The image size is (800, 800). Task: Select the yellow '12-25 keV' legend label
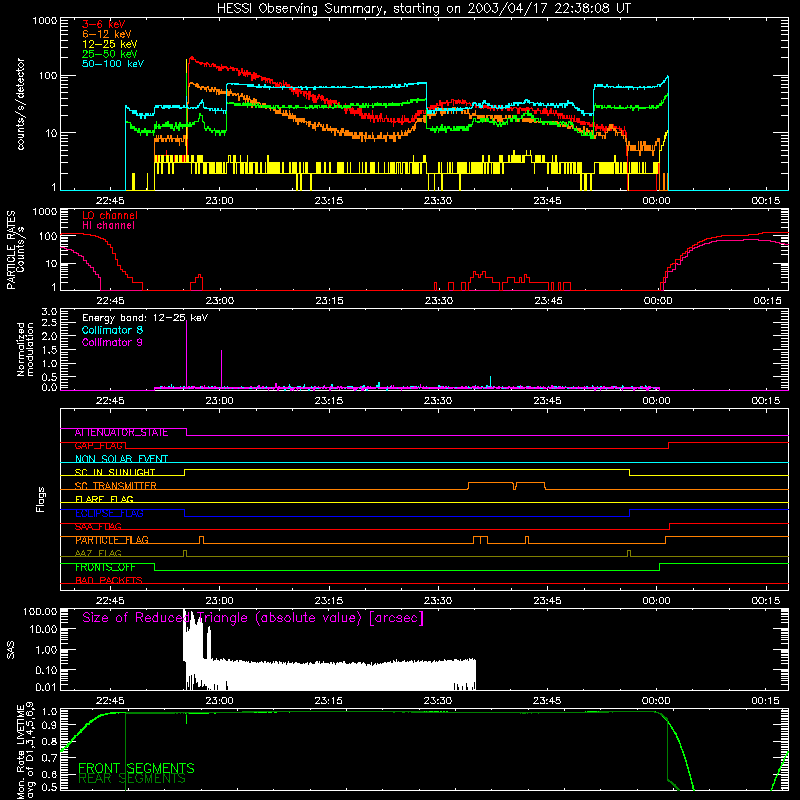tap(110, 44)
